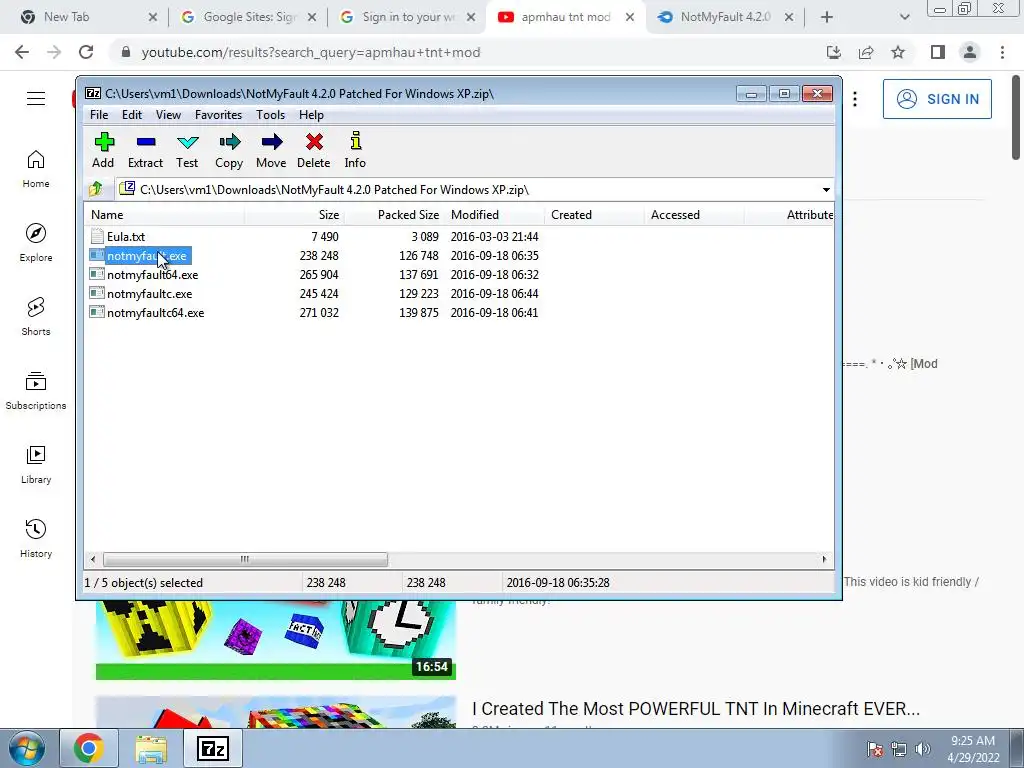Click the Chrome back arrow

tap(22, 52)
